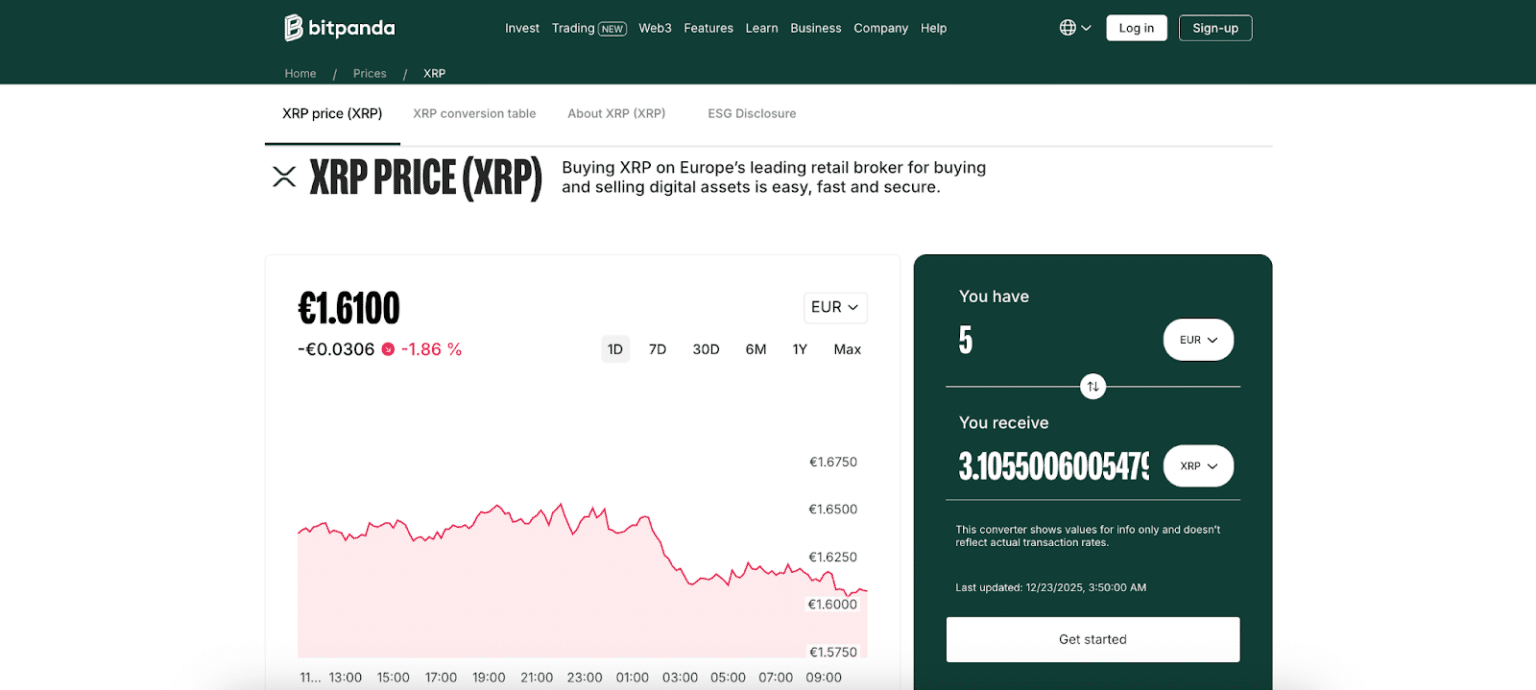Open the XRP dropdown under You receive
The width and height of the screenshot is (1536, 690).
click(1198, 466)
